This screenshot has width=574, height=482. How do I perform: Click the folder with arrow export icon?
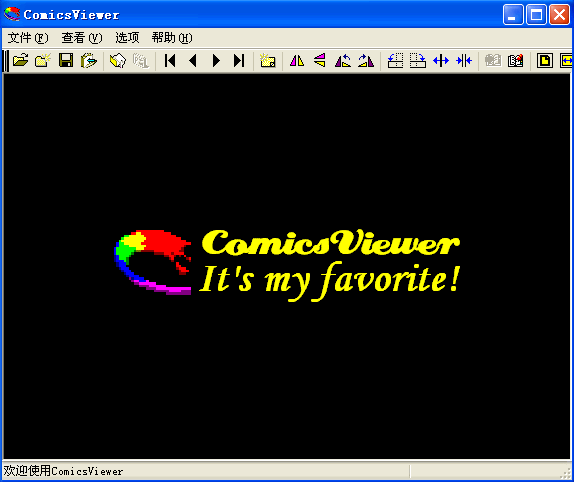(89, 60)
